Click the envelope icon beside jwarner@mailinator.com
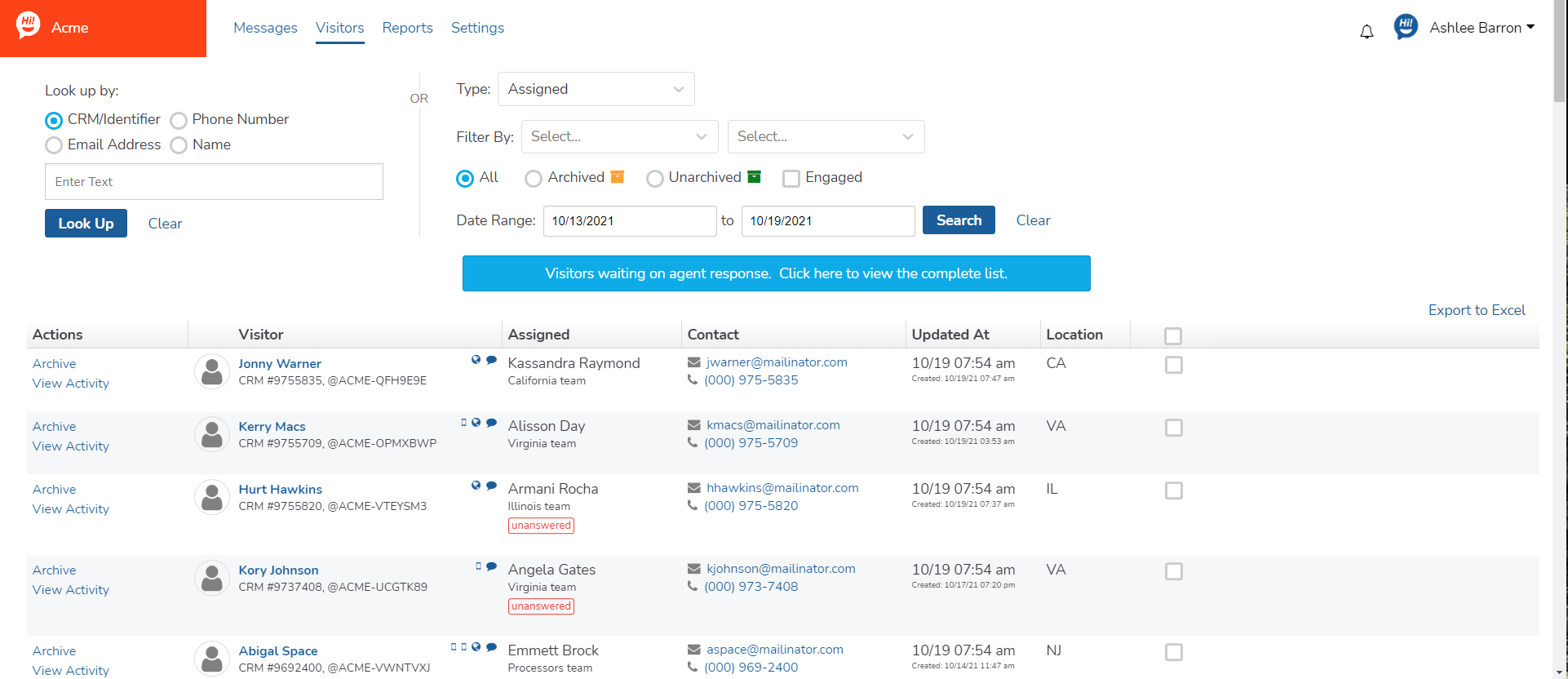Viewport: 1568px width, 679px height. click(694, 362)
